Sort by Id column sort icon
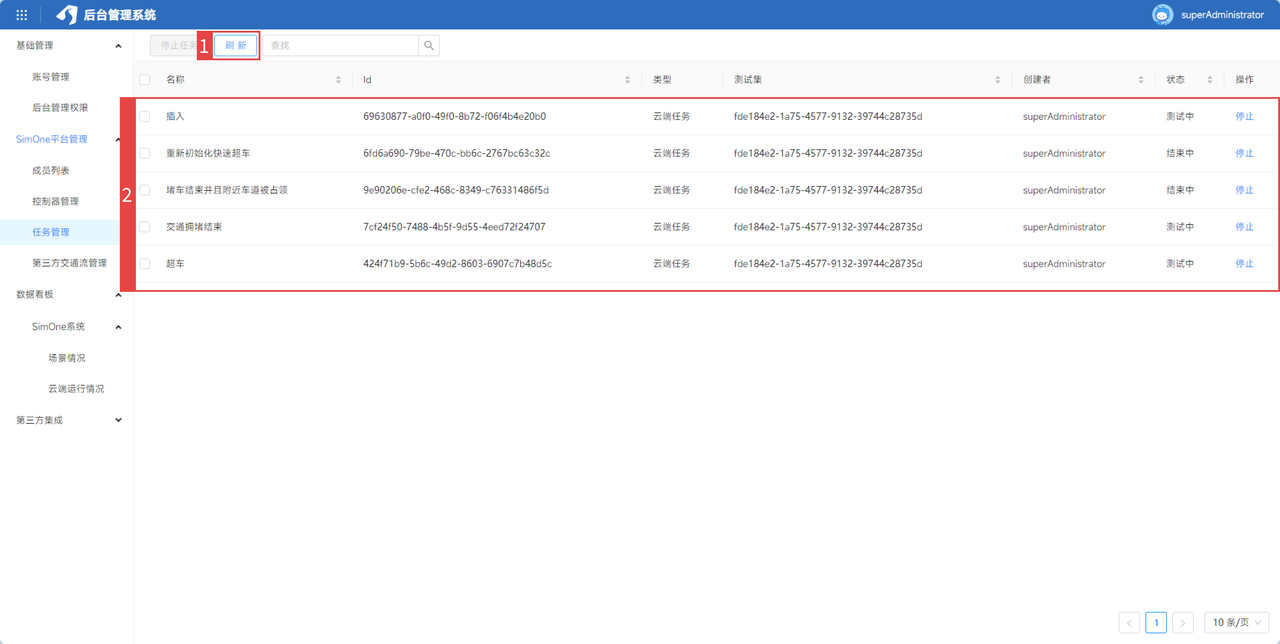 coord(628,80)
